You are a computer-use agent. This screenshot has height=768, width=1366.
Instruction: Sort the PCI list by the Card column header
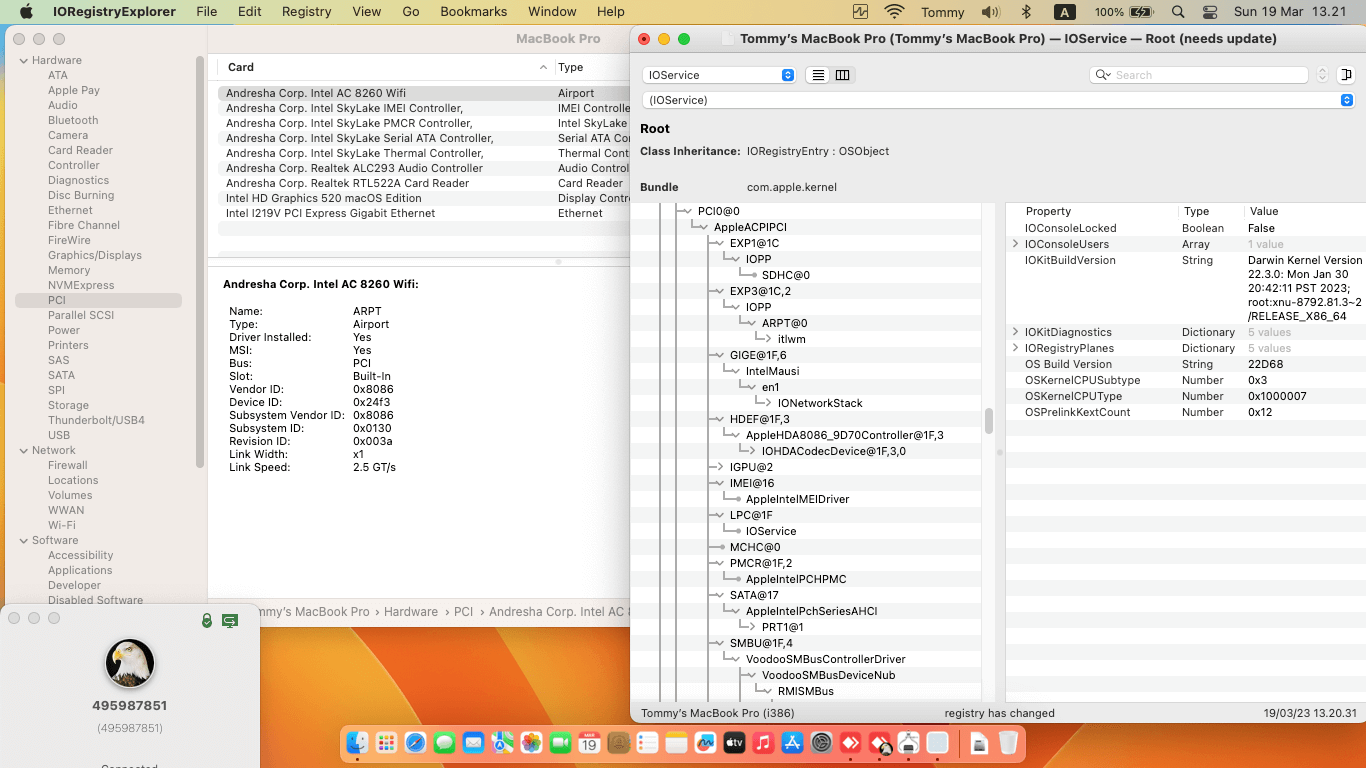(385, 67)
